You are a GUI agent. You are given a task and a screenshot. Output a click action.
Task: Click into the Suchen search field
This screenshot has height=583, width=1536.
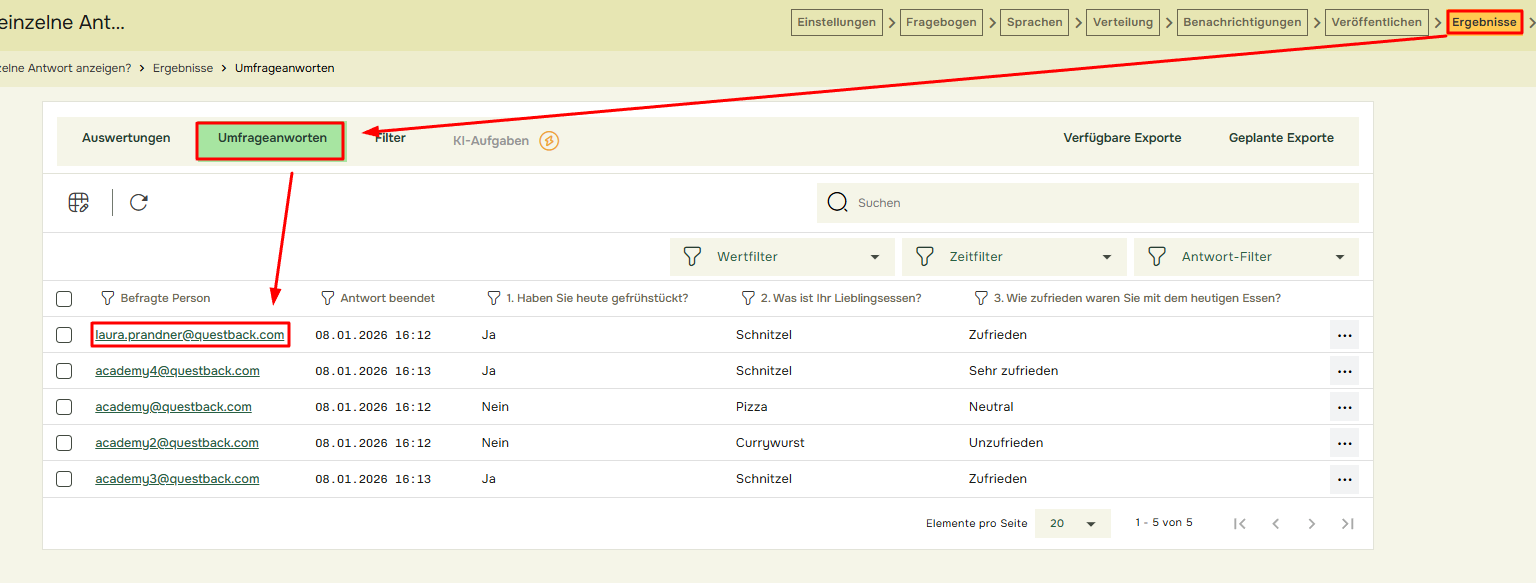click(x=1100, y=203)
